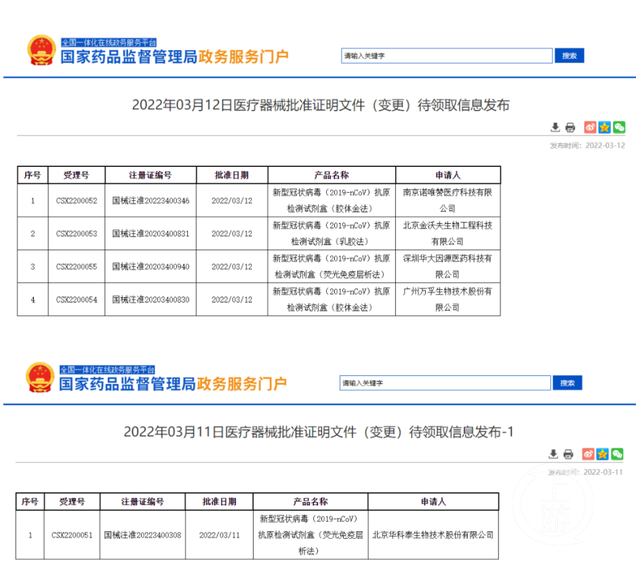Click download icon under March 12 title

(555, 128)
